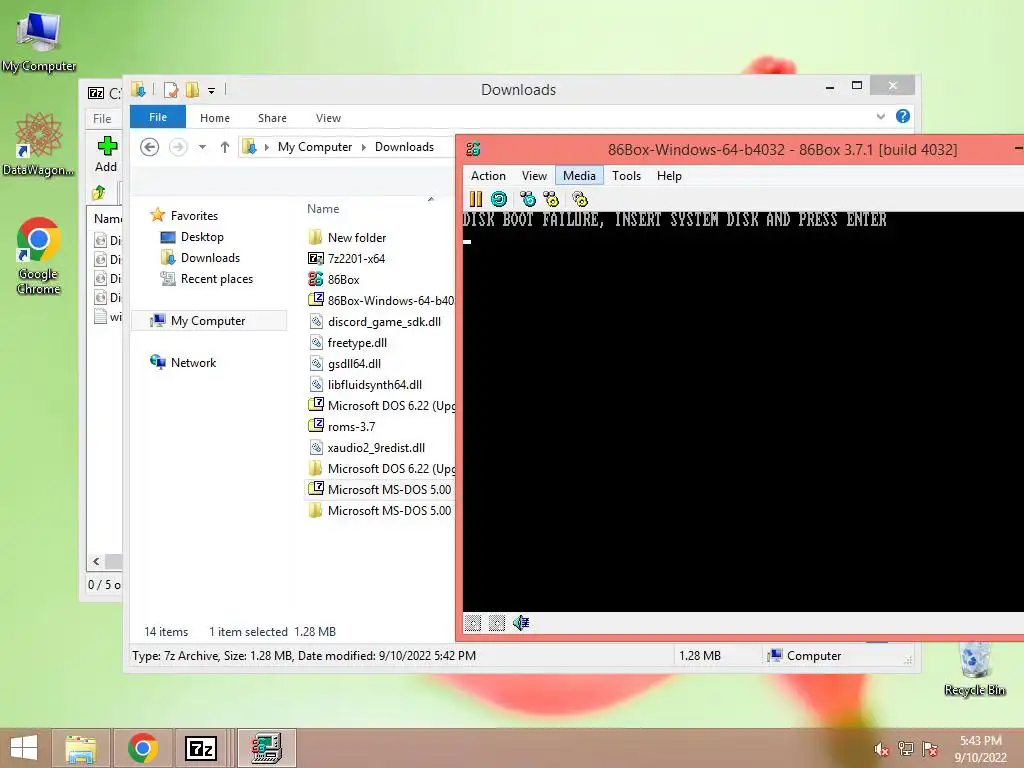Open the Start button on taskbar
This screenshot has height=768, width=1024.
24,748
